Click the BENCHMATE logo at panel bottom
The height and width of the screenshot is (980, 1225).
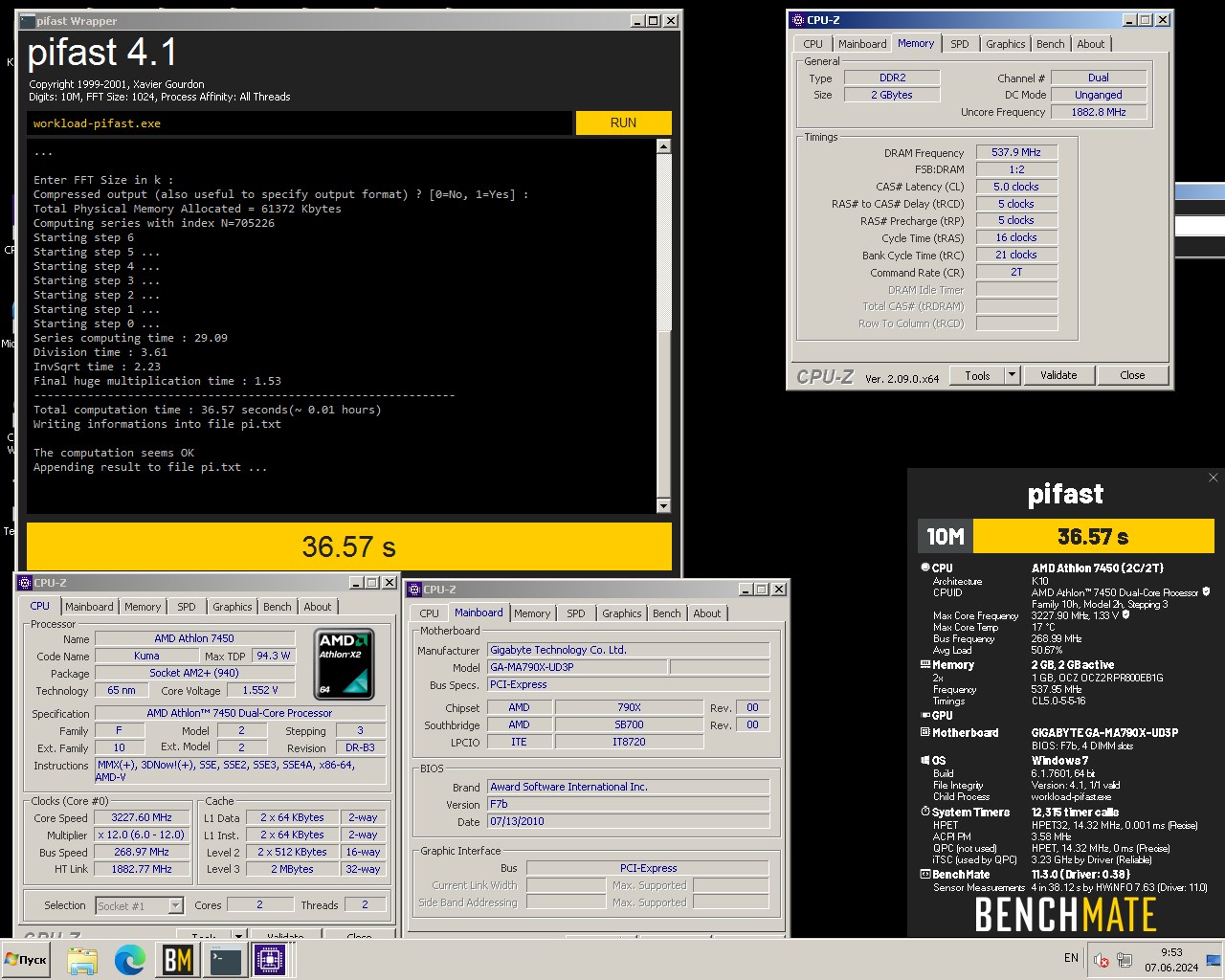click(x=1065, y=916)
